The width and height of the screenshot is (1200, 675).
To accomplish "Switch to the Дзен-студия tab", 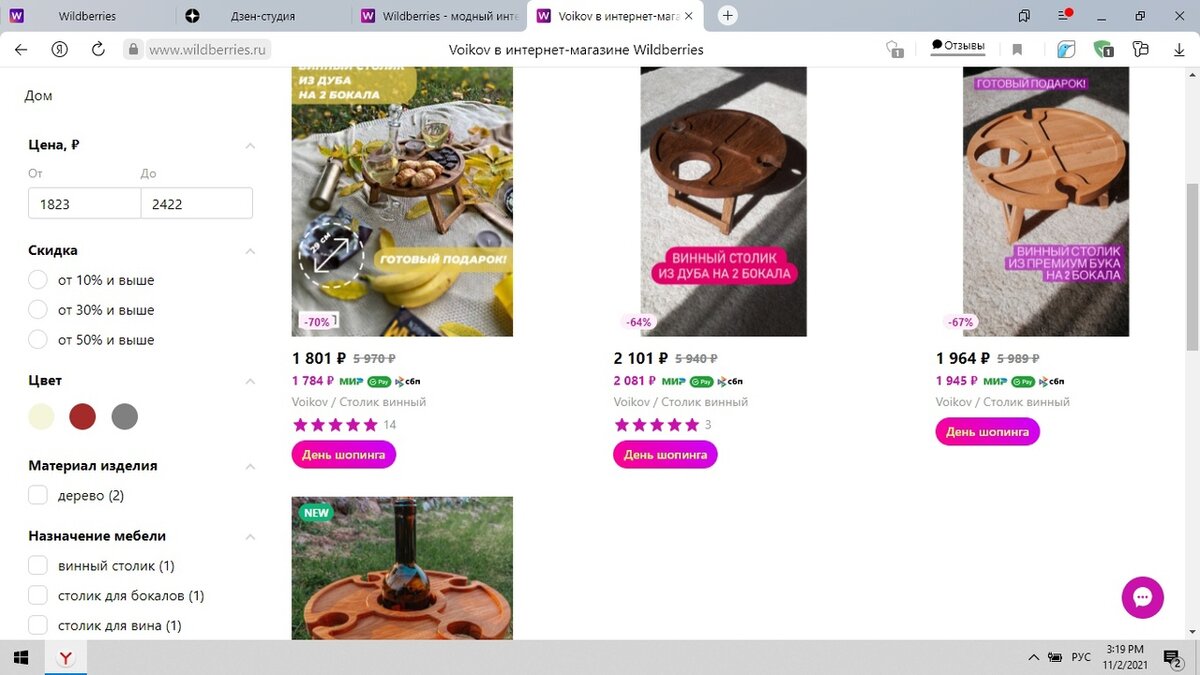I will pos(264,16).
